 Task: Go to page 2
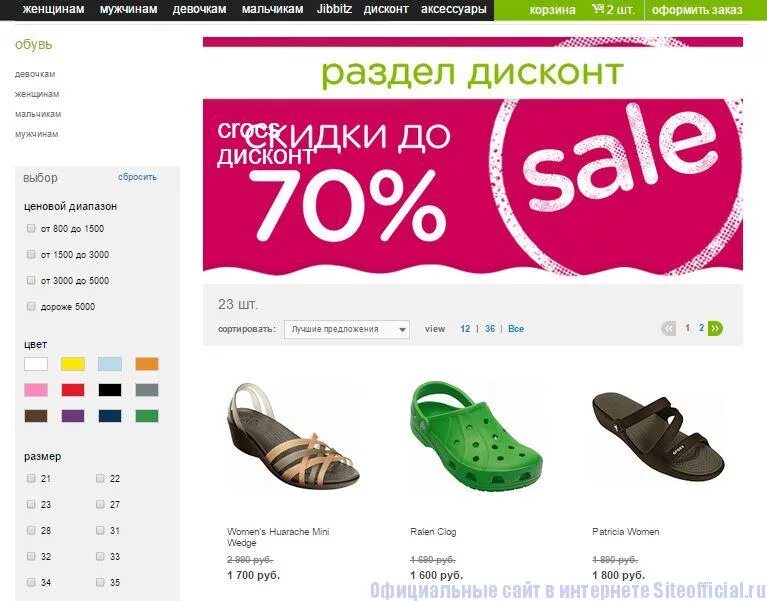701,328
